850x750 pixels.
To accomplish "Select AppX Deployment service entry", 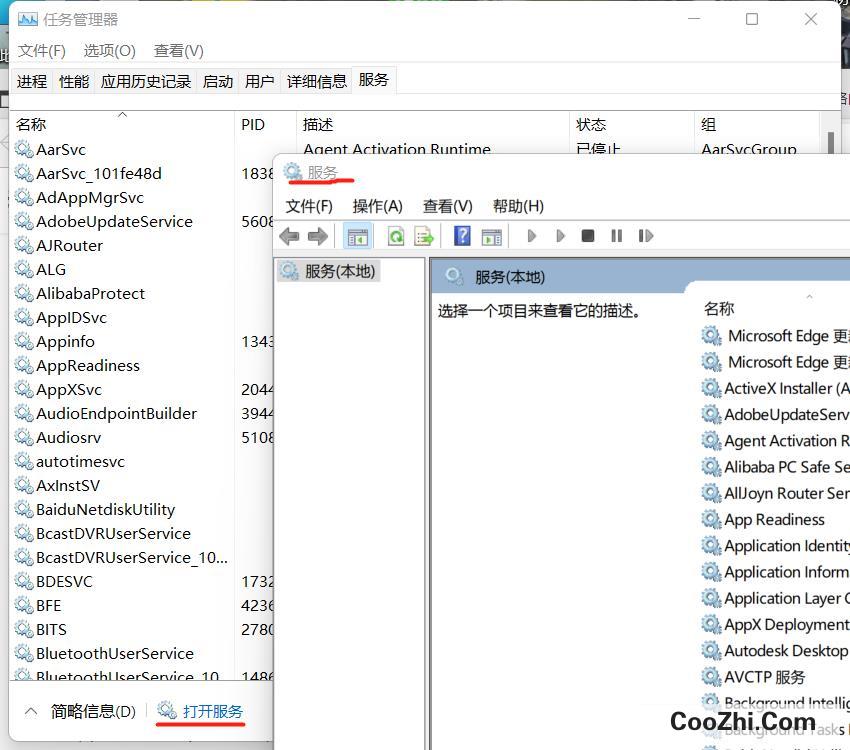I will click(x=787, y=624).
